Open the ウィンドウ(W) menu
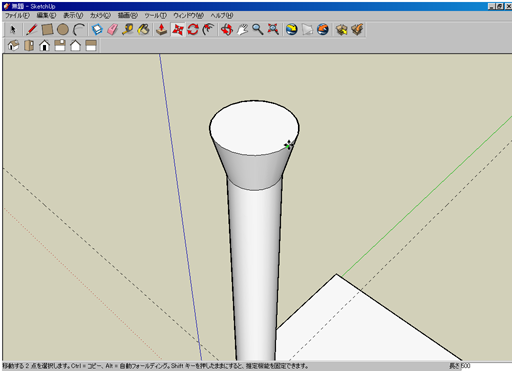This screenshot has height=371, width=512. (x=188, y=15)
